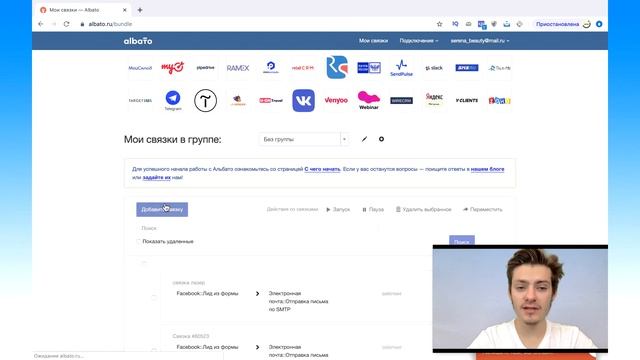Select the VK integration icon
Screen dimensions: 640x360
point(303,100)
